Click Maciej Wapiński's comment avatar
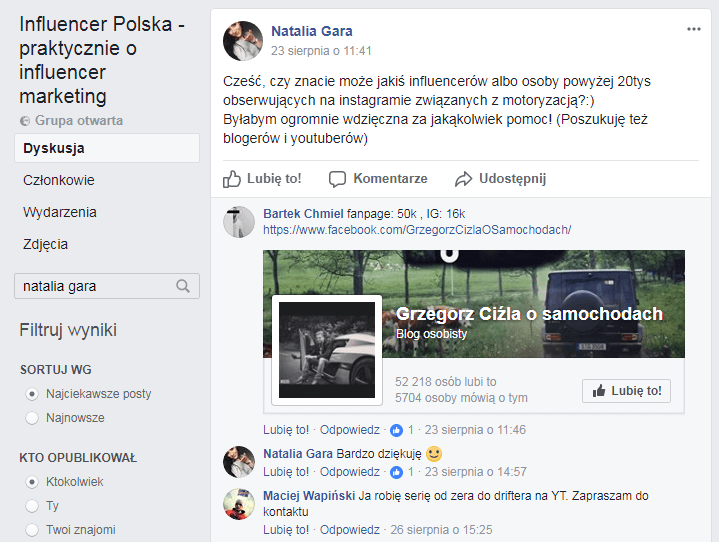 (239, 504)
